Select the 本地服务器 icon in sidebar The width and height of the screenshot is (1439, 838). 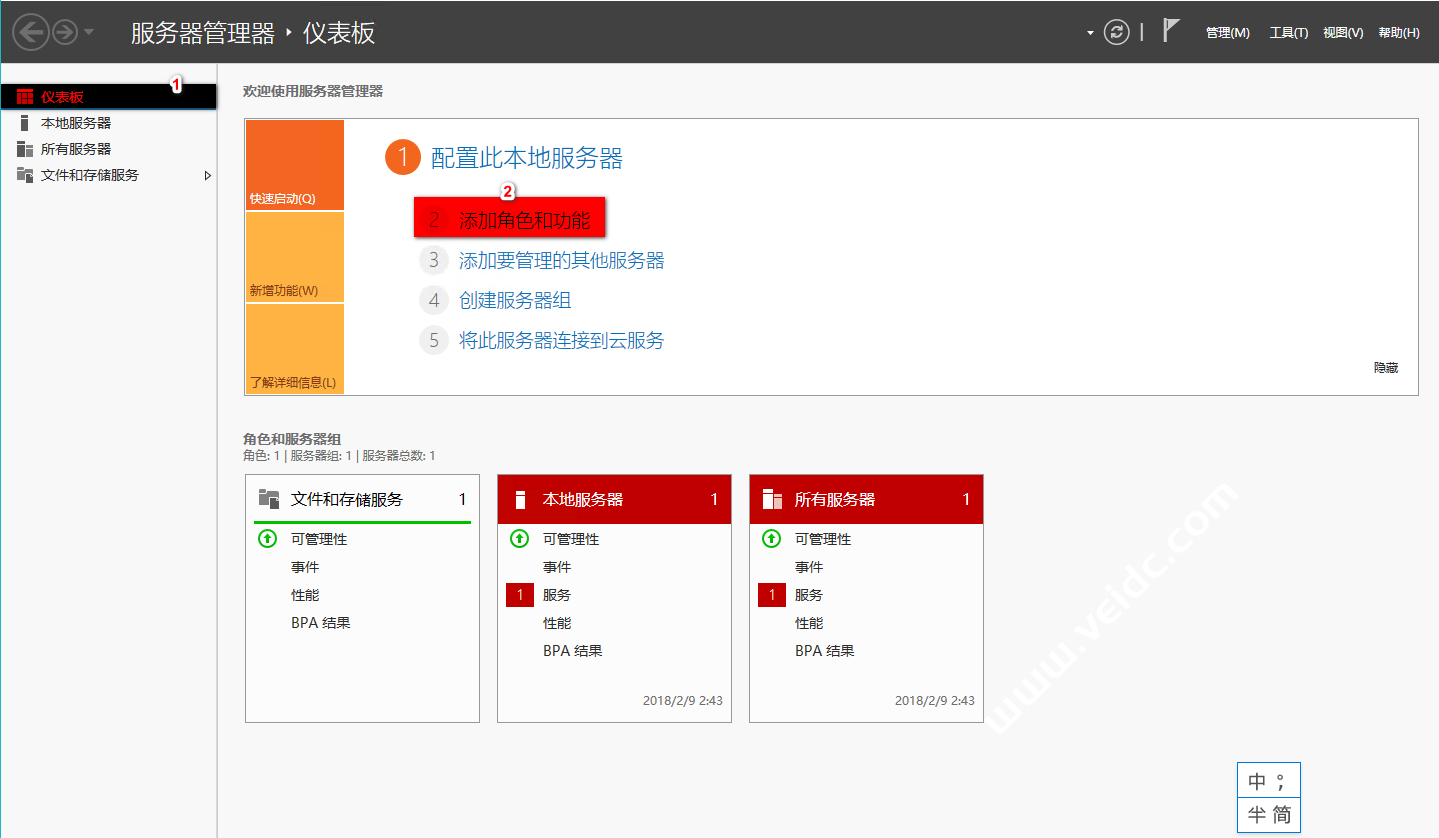(25, 123)
